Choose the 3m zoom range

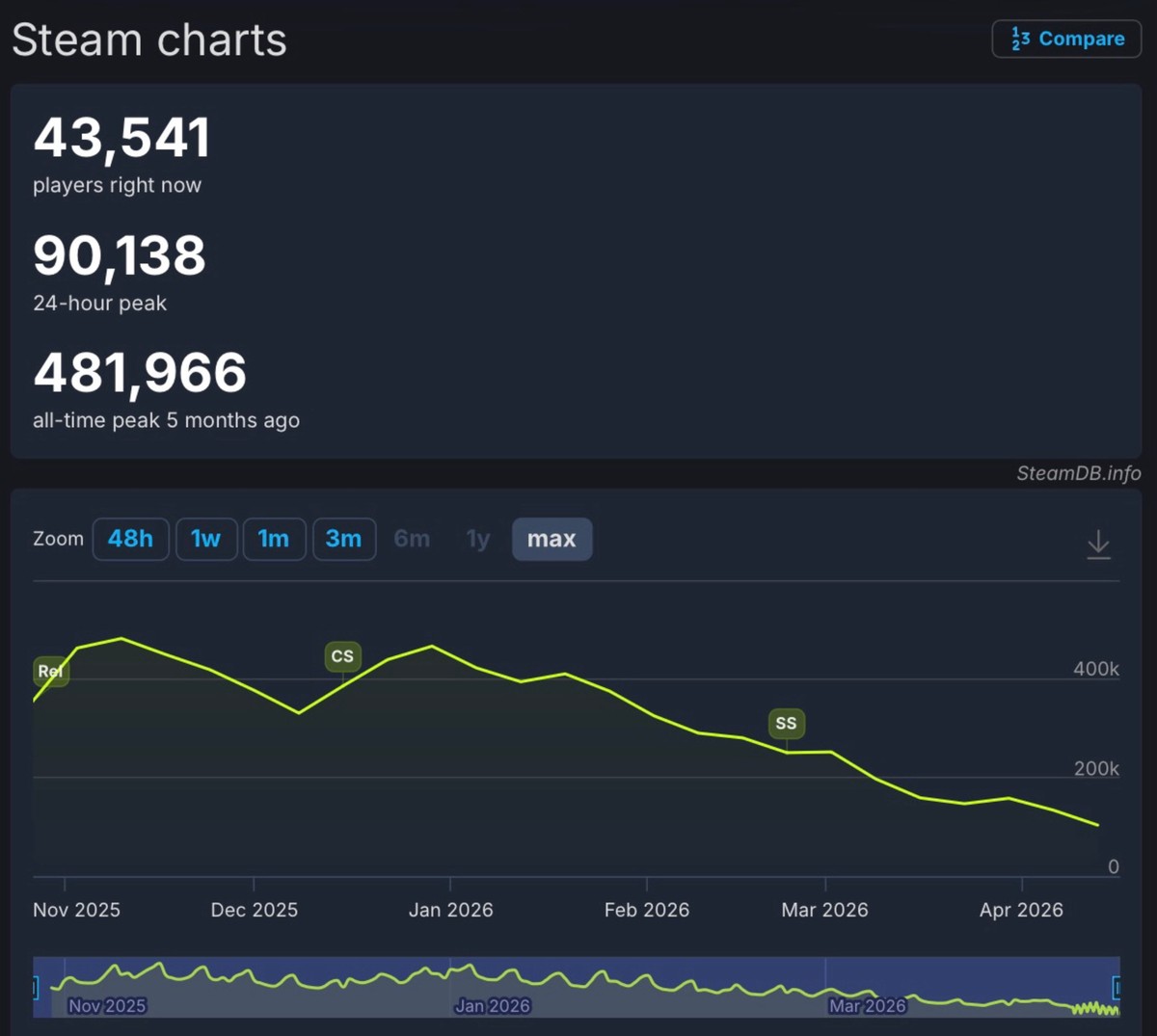tap(343, 539)
